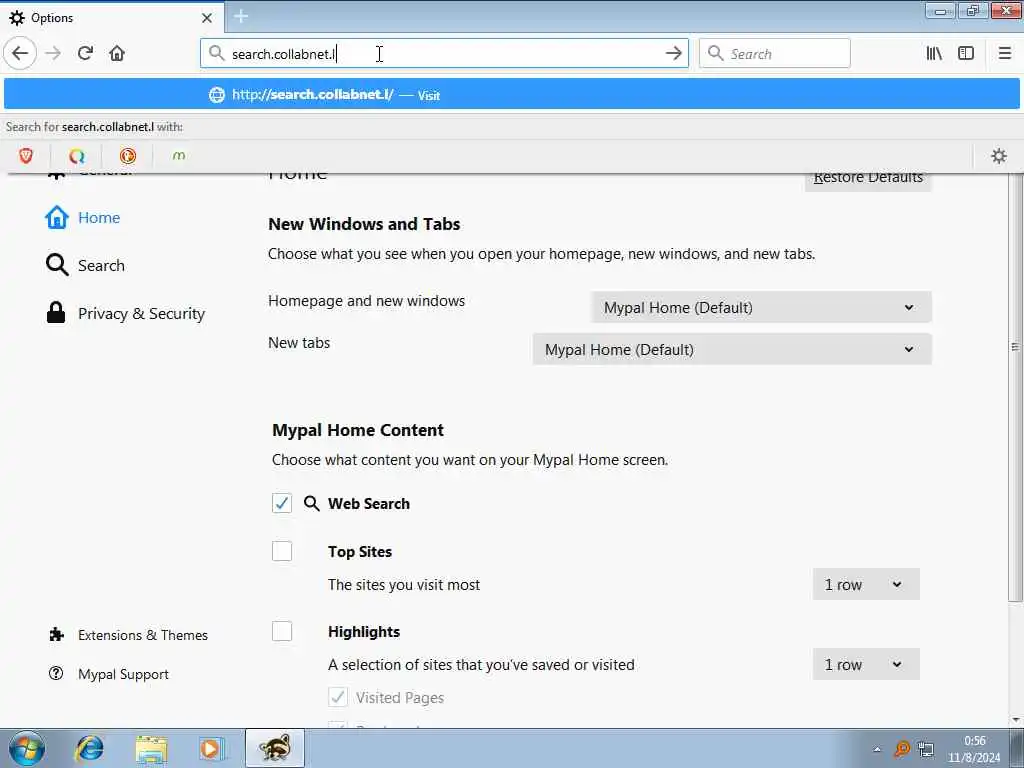Click 'New Windows and Tabs' heading
1024x768 pixels.
(x=364, y=224)
